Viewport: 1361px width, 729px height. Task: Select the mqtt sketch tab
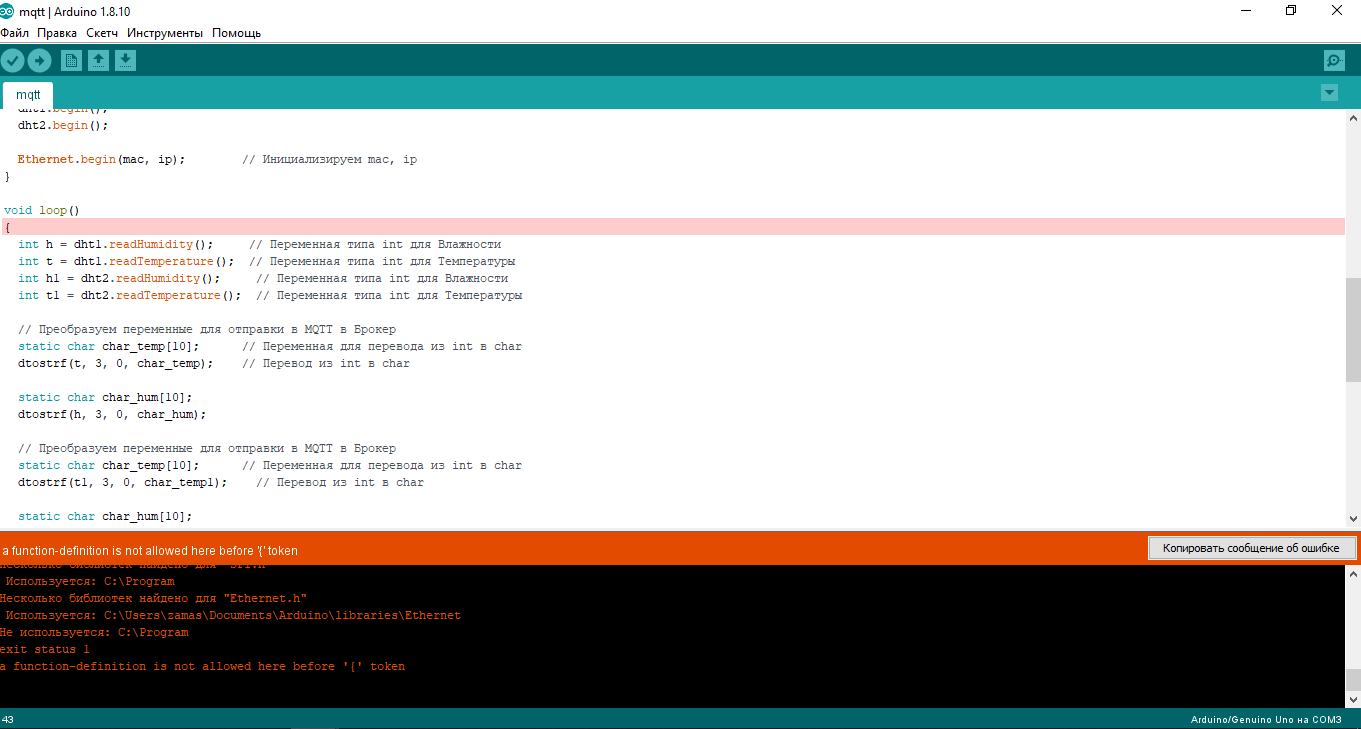click(27, 93)
